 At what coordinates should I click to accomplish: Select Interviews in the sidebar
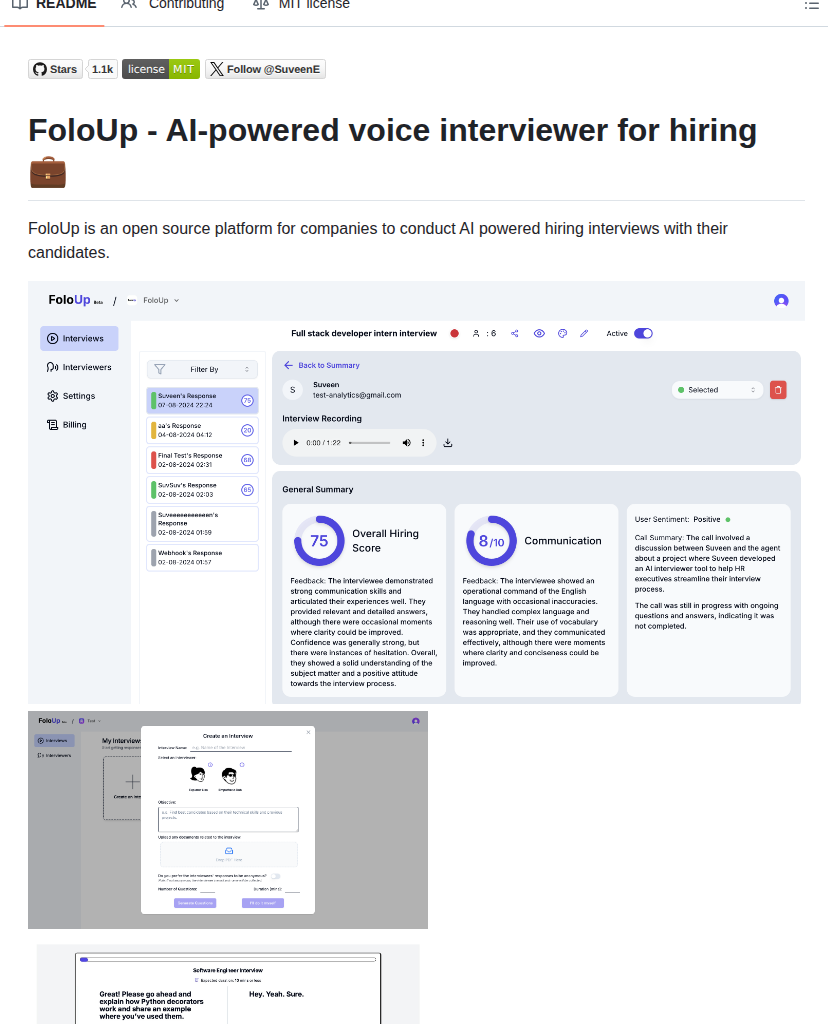click(x=79, y=338)
